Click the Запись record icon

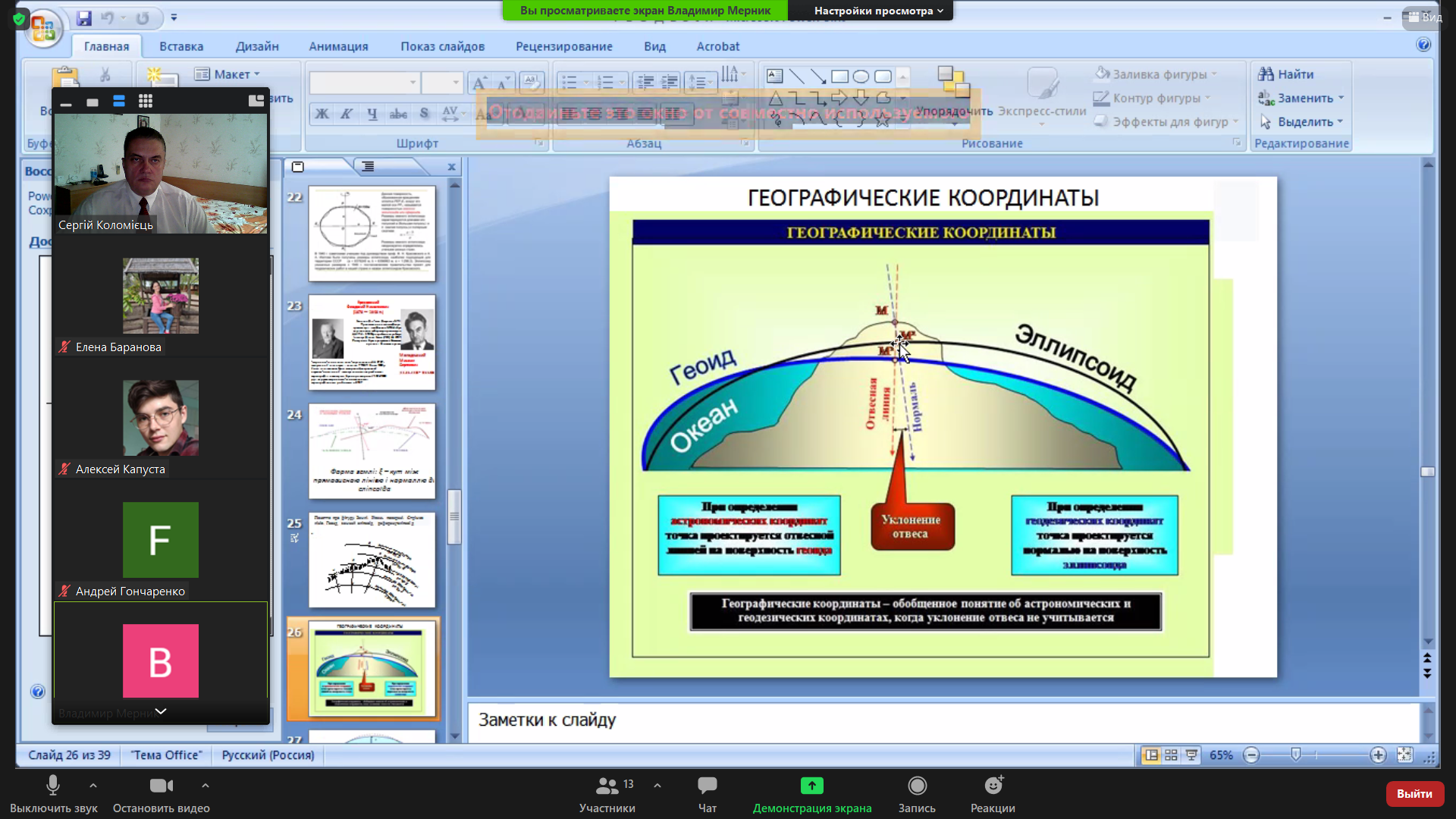tap(917, 786)
